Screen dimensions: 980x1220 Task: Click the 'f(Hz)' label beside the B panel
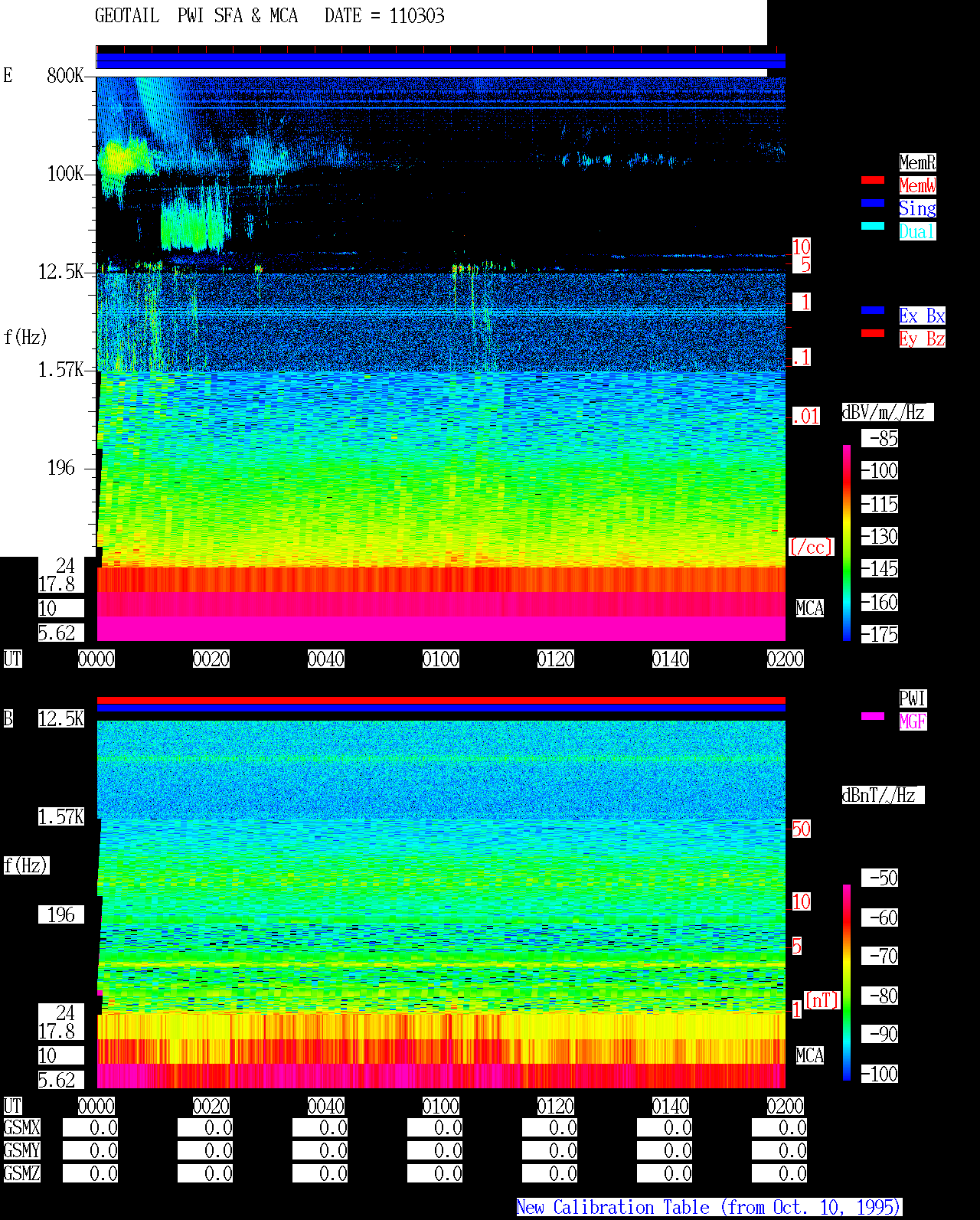point(25,865)
